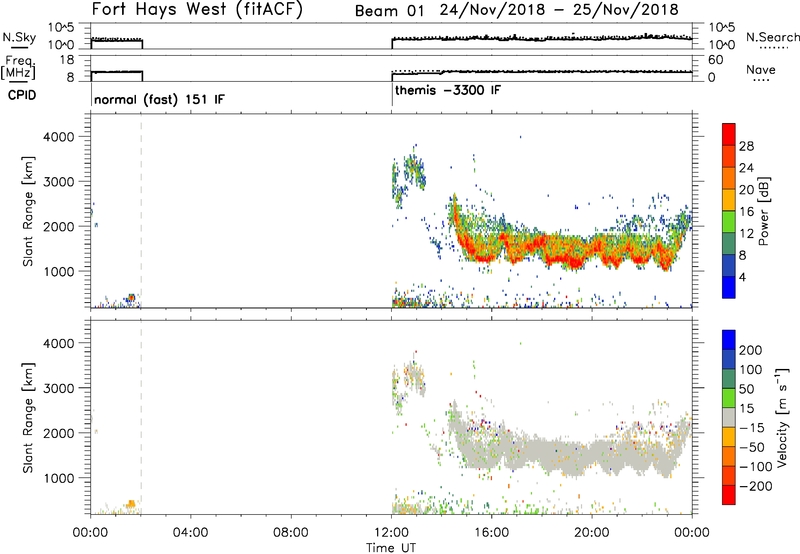This screenshot has height=554, width=800.
Task: Click the '60' label on Nave axis
Action: click(x=716, y=60)
